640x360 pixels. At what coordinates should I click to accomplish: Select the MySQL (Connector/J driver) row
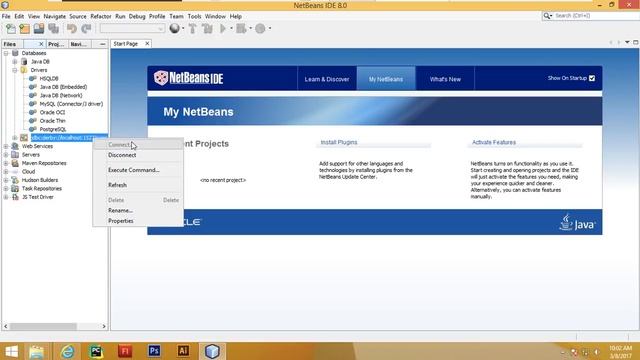point(71,104)
